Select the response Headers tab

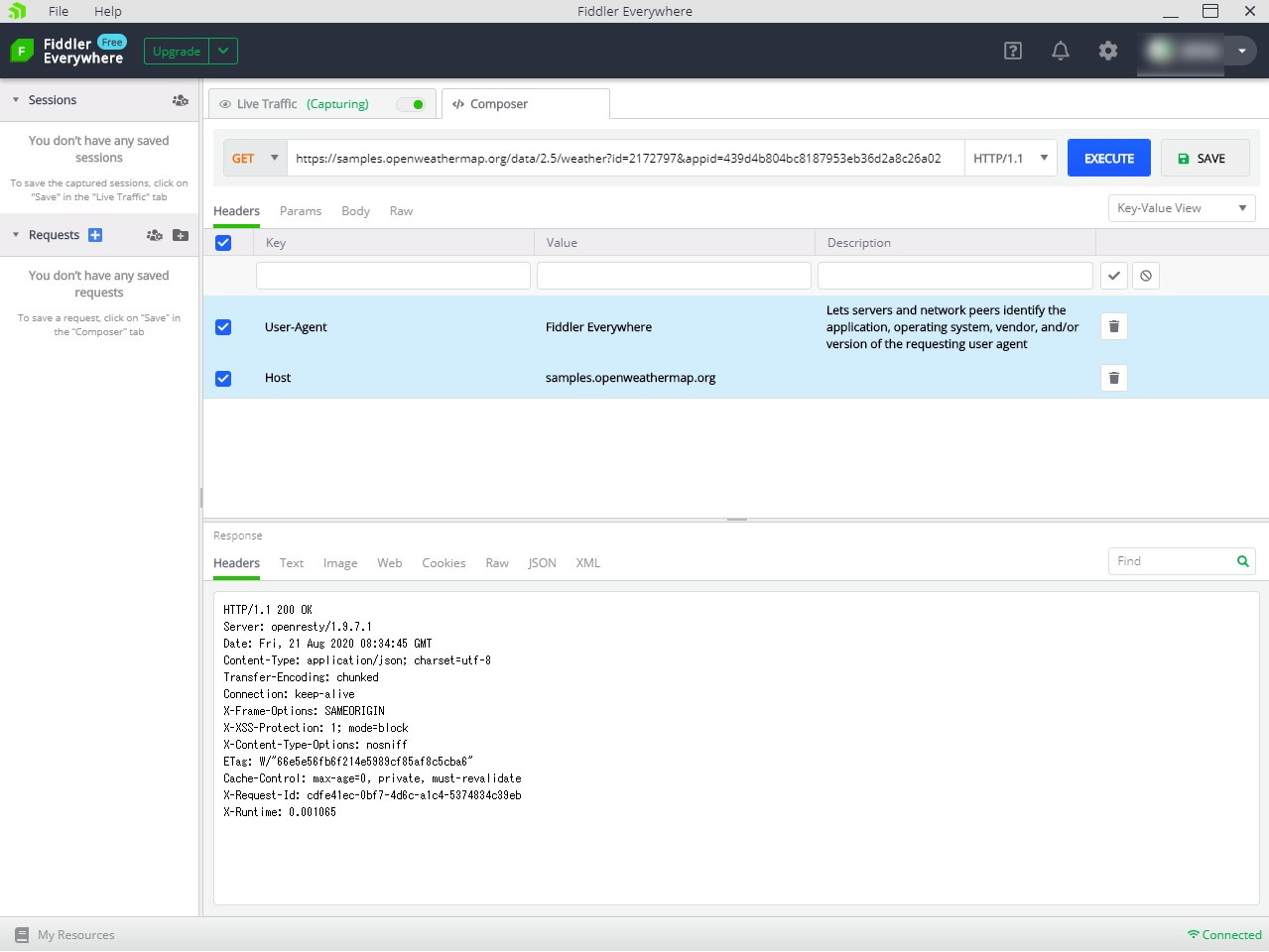tap(236, 563)
